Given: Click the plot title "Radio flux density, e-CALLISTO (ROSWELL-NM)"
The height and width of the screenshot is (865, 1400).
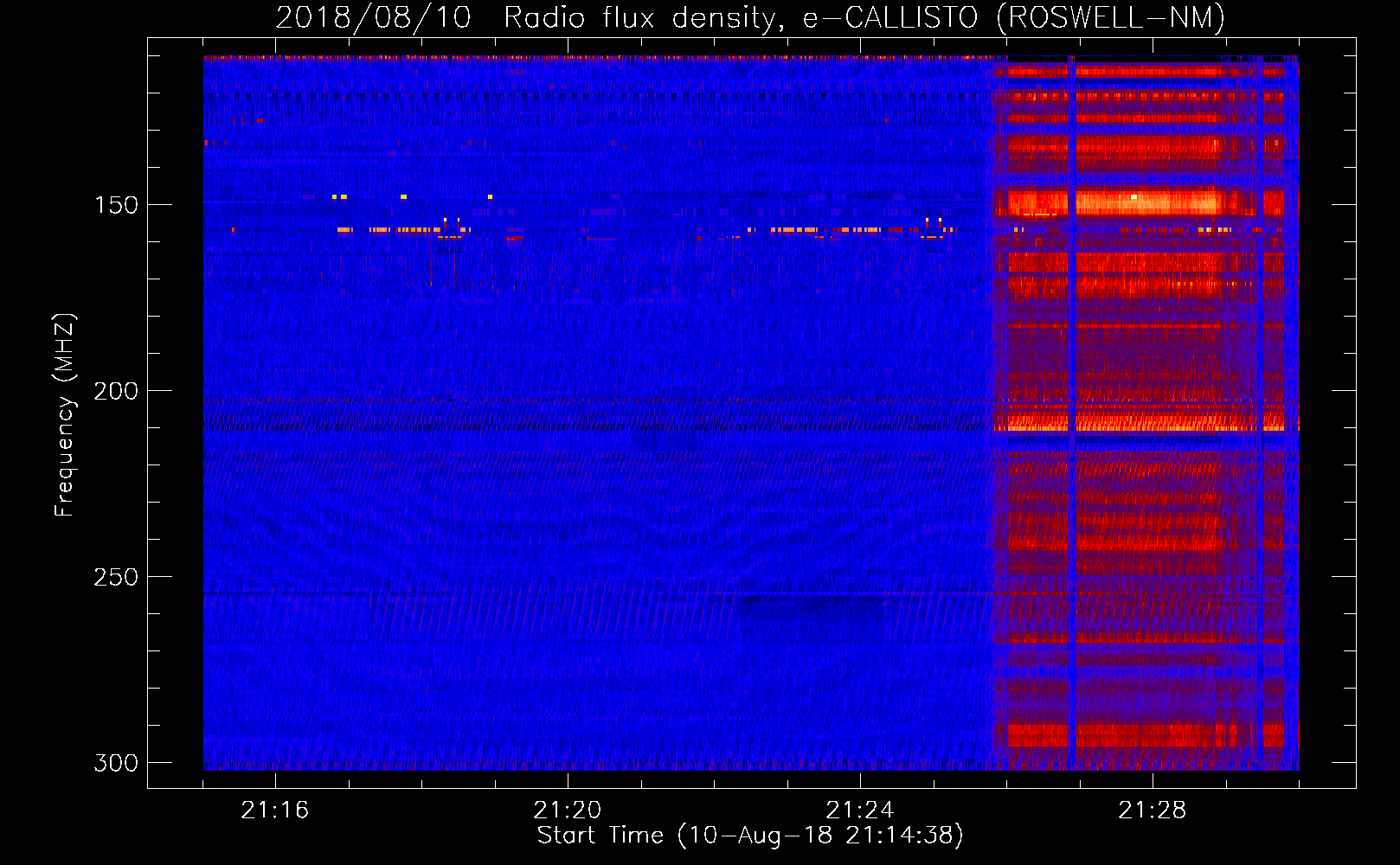Looking at the screenshot, I should coord(864,17).
